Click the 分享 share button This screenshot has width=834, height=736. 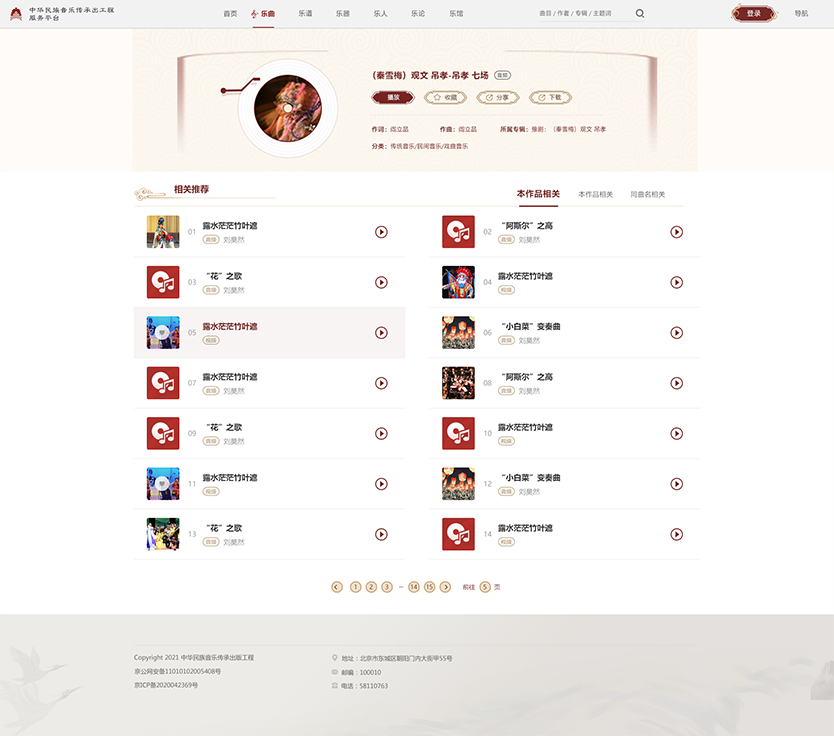(498, 98)
